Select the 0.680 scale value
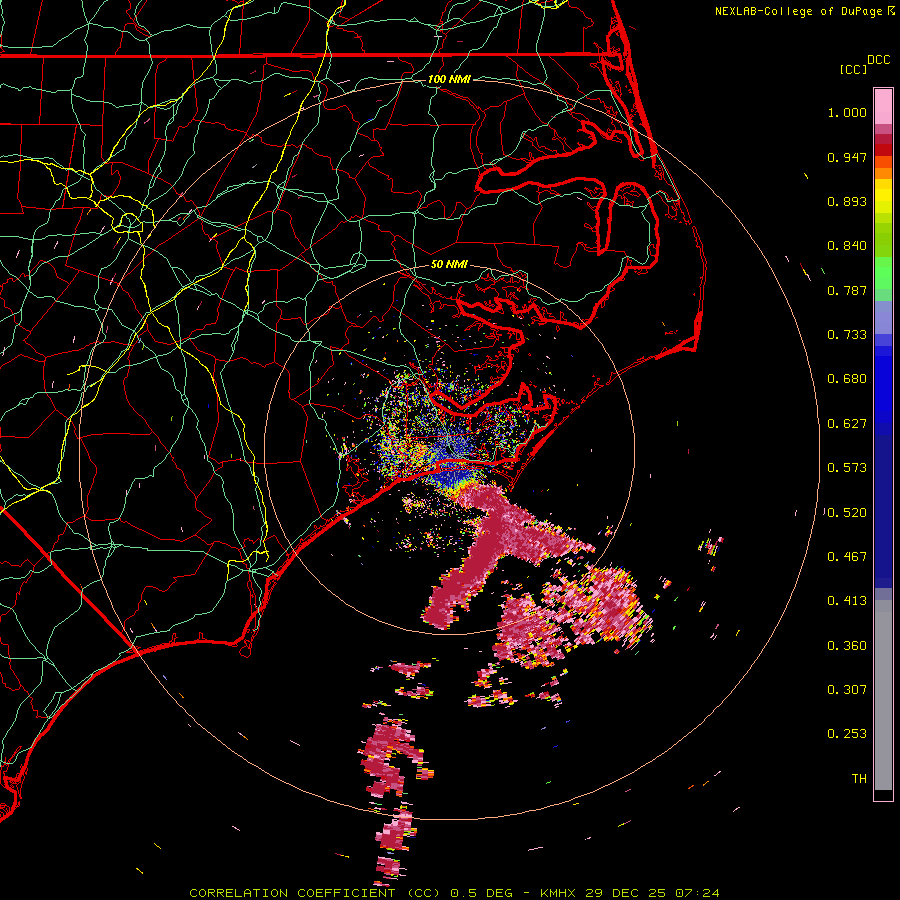The height and width of the screenshot is (900, 900). 847,379
